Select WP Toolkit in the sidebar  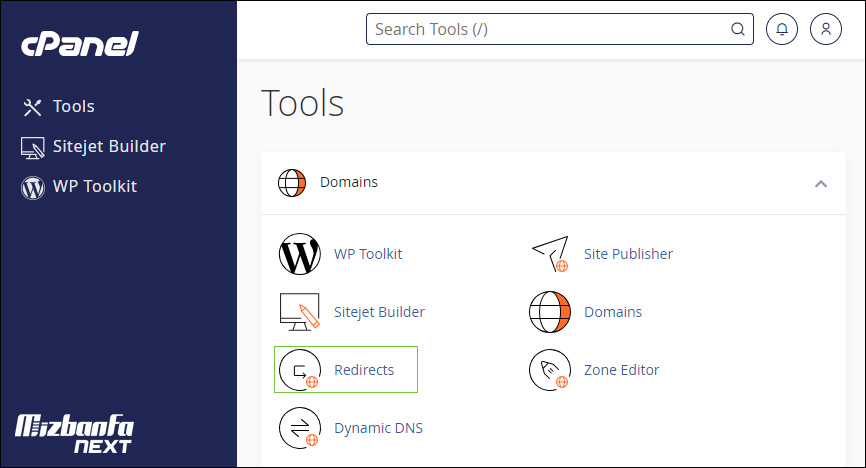pos(95,186)
